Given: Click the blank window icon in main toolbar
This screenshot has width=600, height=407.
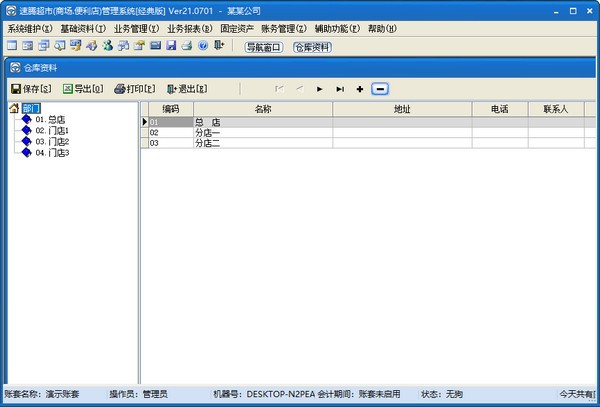Looking at the screenshot, I should coord(12,46).
